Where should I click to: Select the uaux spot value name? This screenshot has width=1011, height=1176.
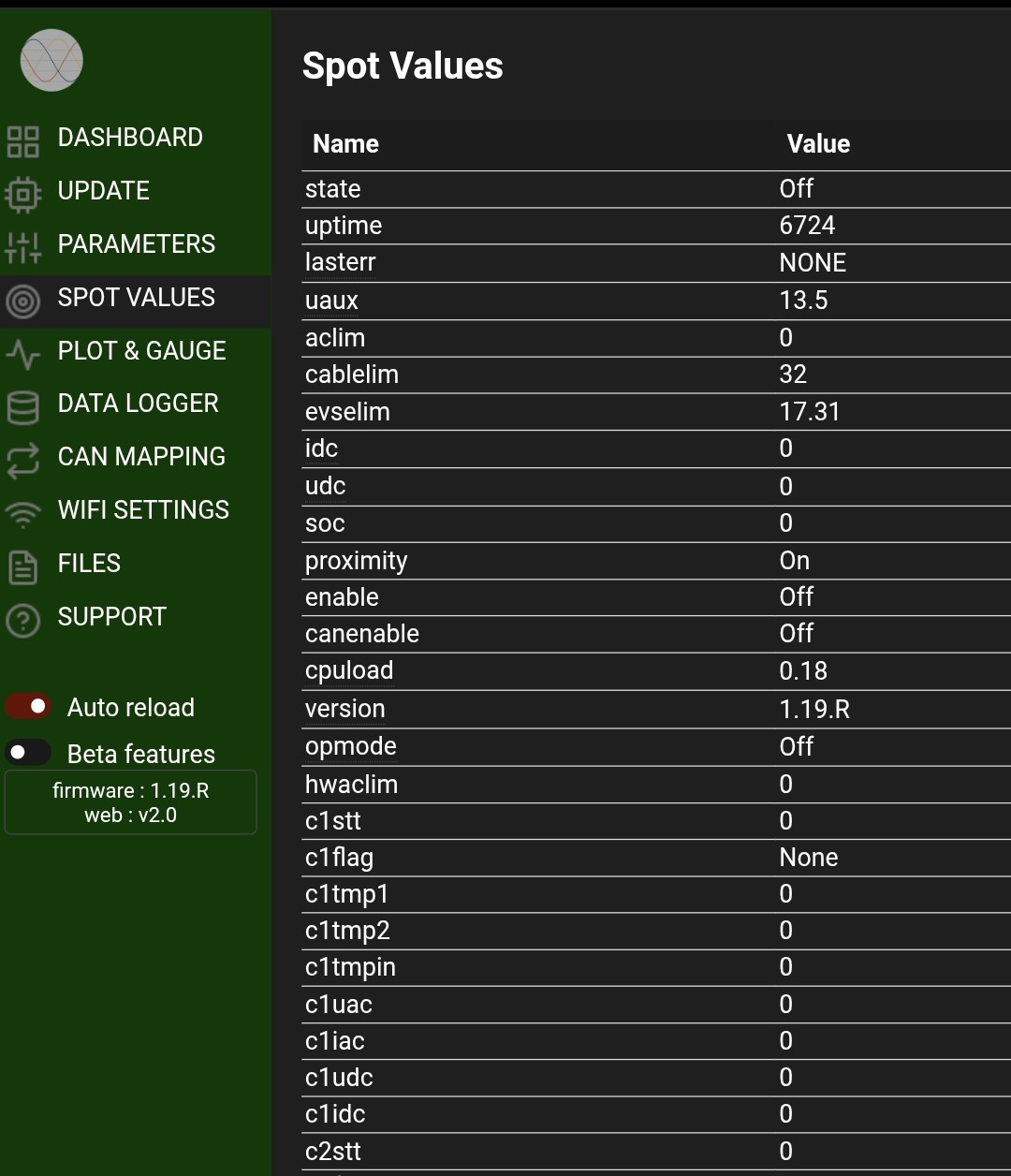coord(331,301)
